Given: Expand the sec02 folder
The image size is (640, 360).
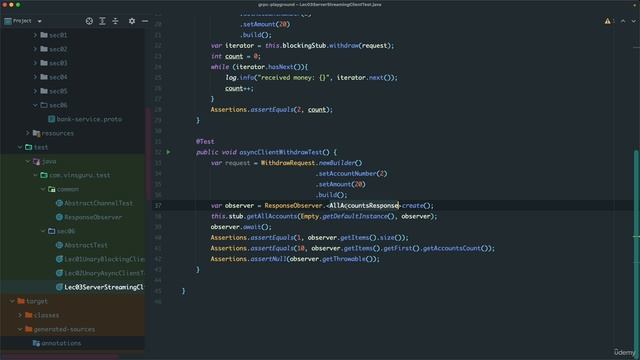Looking at the screenshot, I should click(35, 49).
